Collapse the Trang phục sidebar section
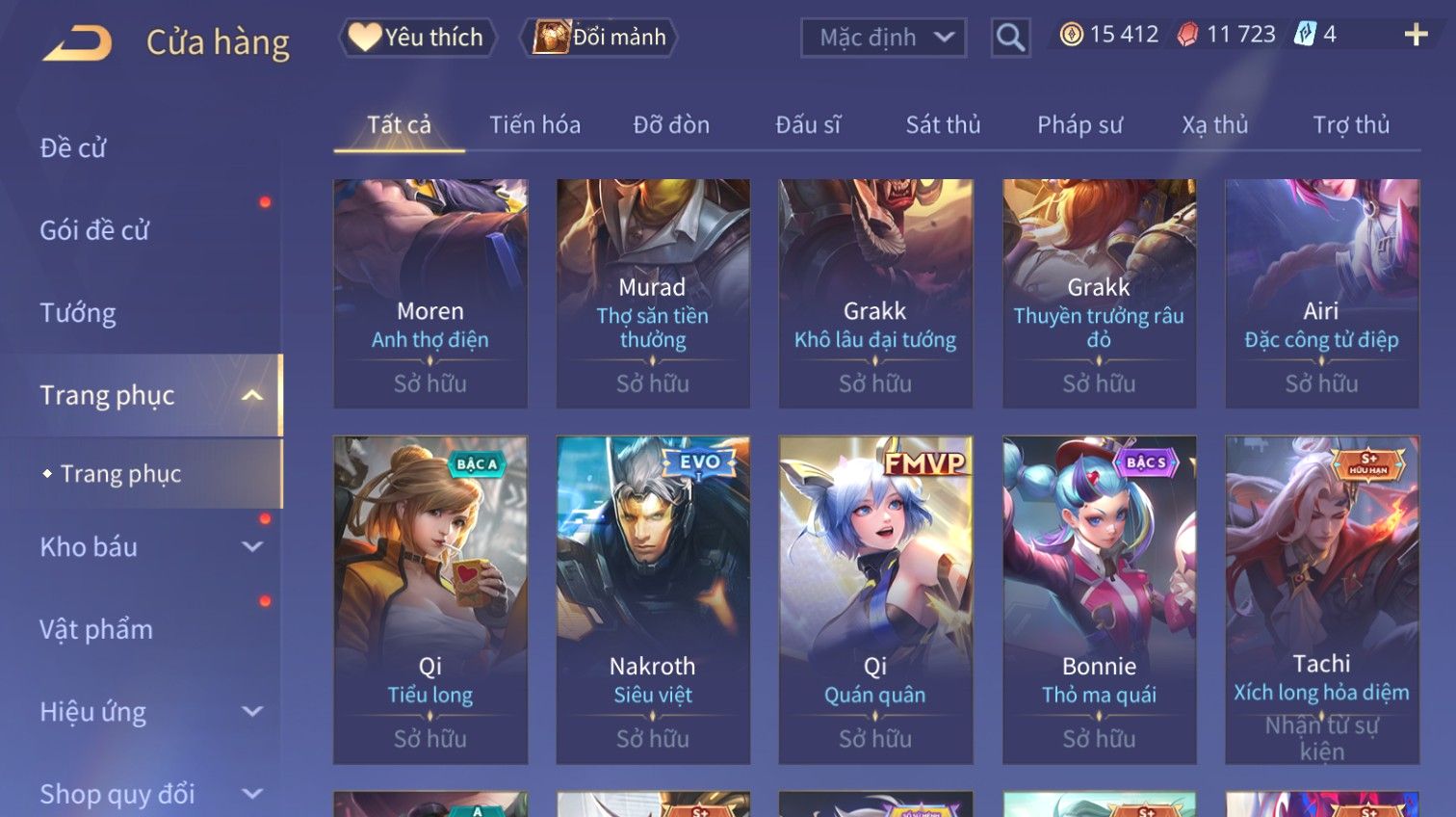This screenshot has height=817, width=1456. (252, 395)
